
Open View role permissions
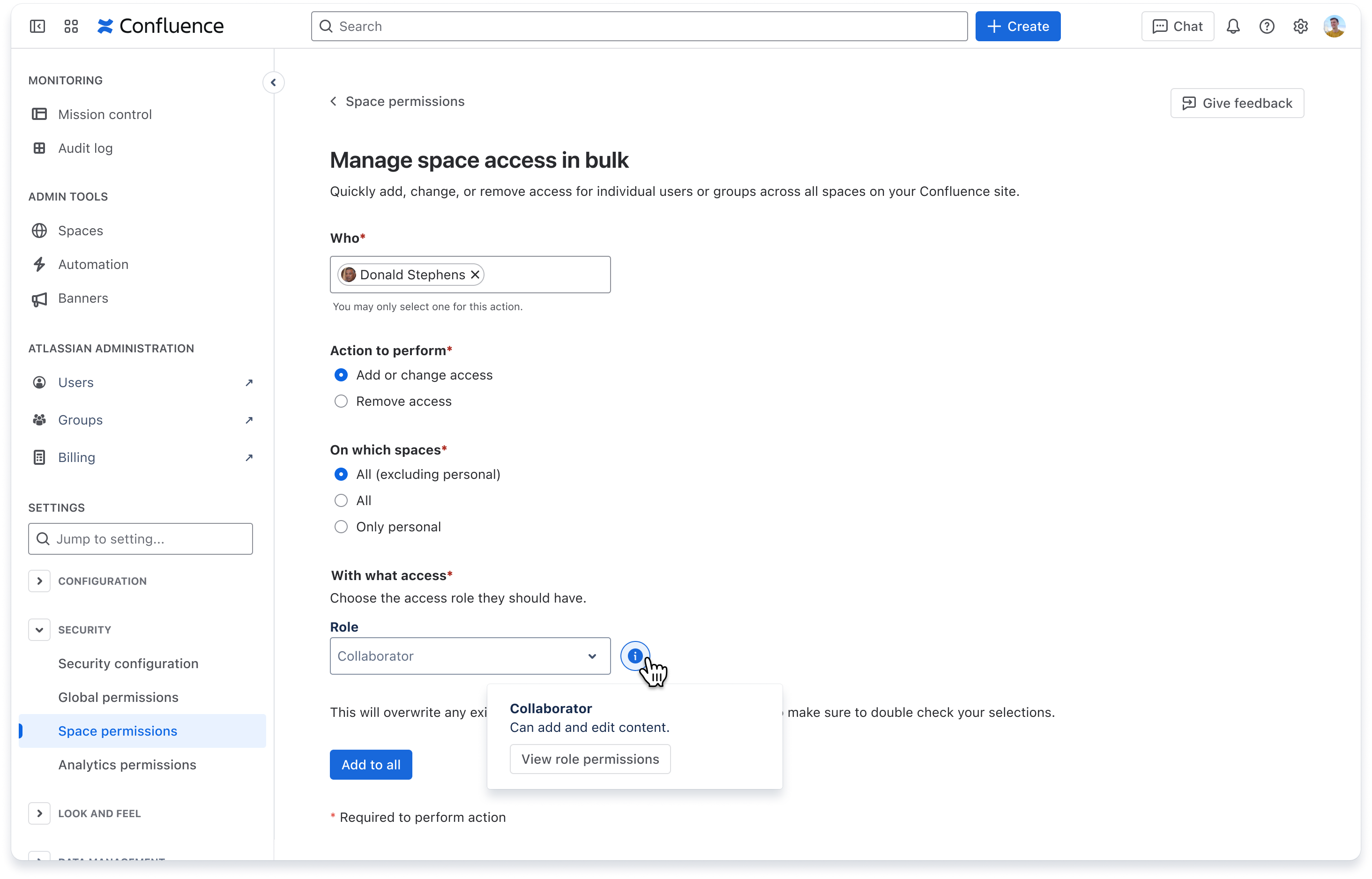pyautogui.click(x=589, y=759)
